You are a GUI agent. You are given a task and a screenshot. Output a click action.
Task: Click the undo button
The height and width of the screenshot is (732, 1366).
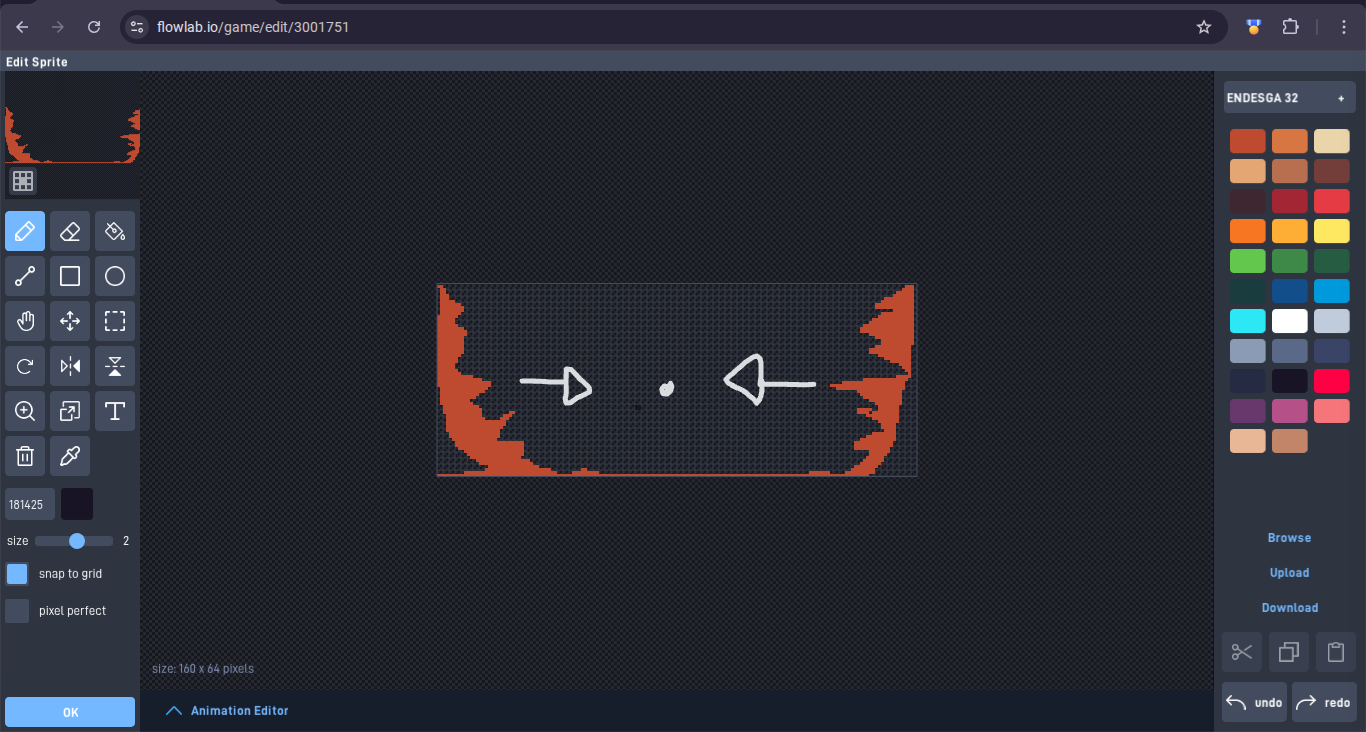pos(1254,702)
